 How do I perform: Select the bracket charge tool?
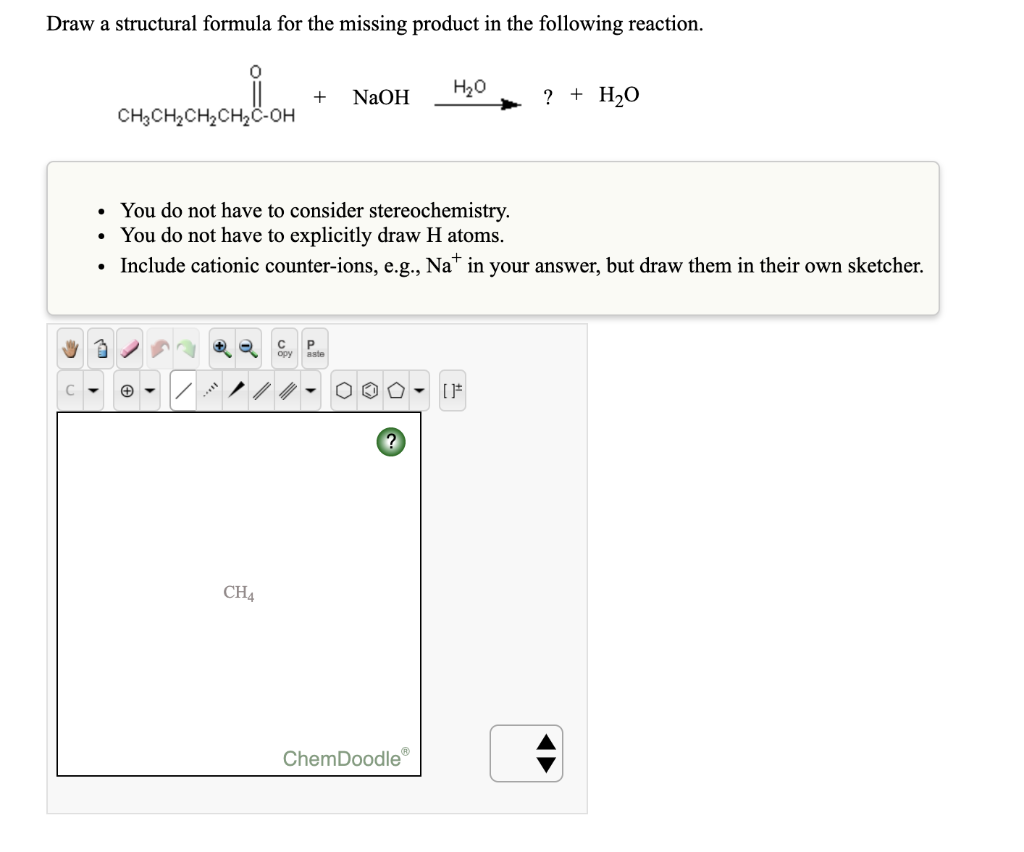(451, 390)
